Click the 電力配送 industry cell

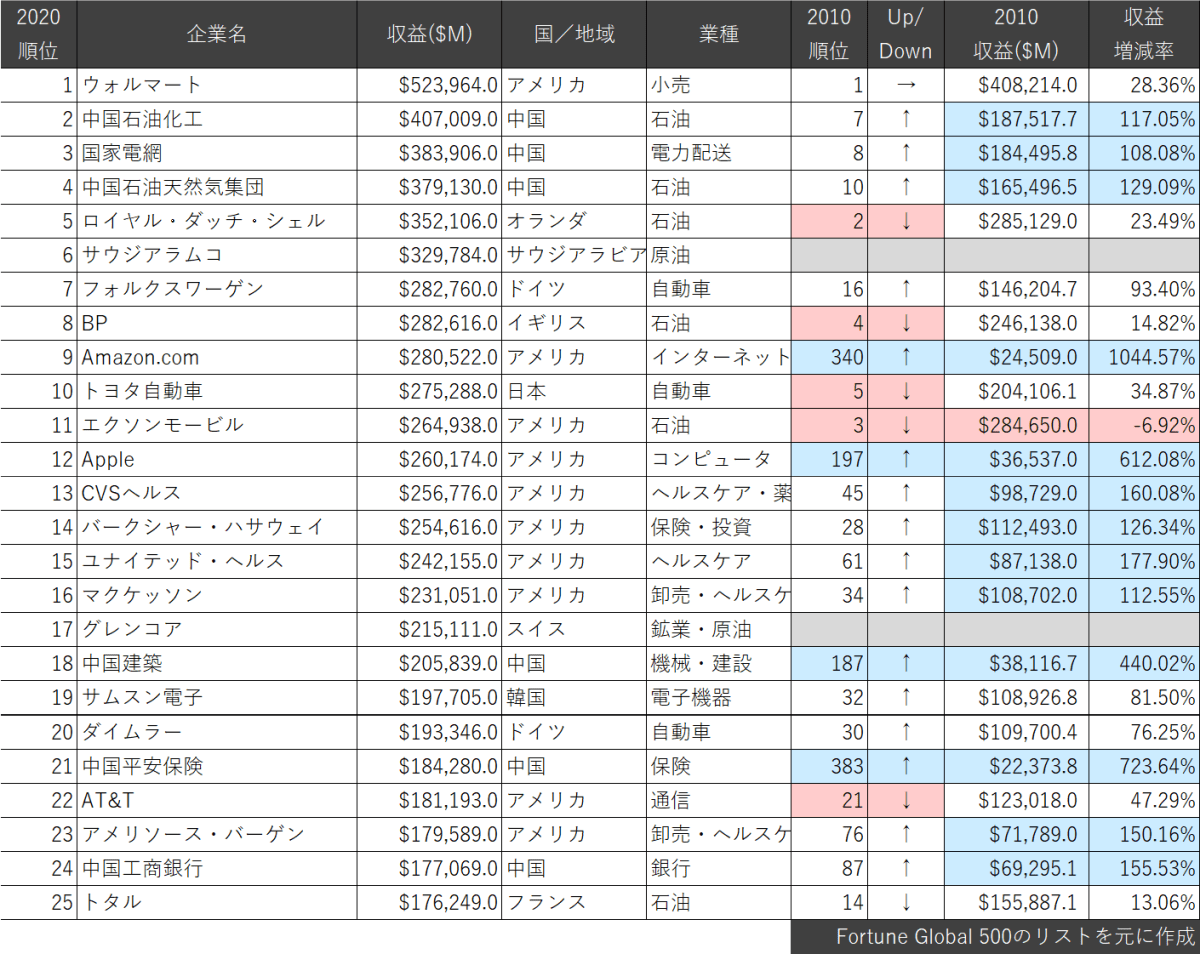[718, 153]
